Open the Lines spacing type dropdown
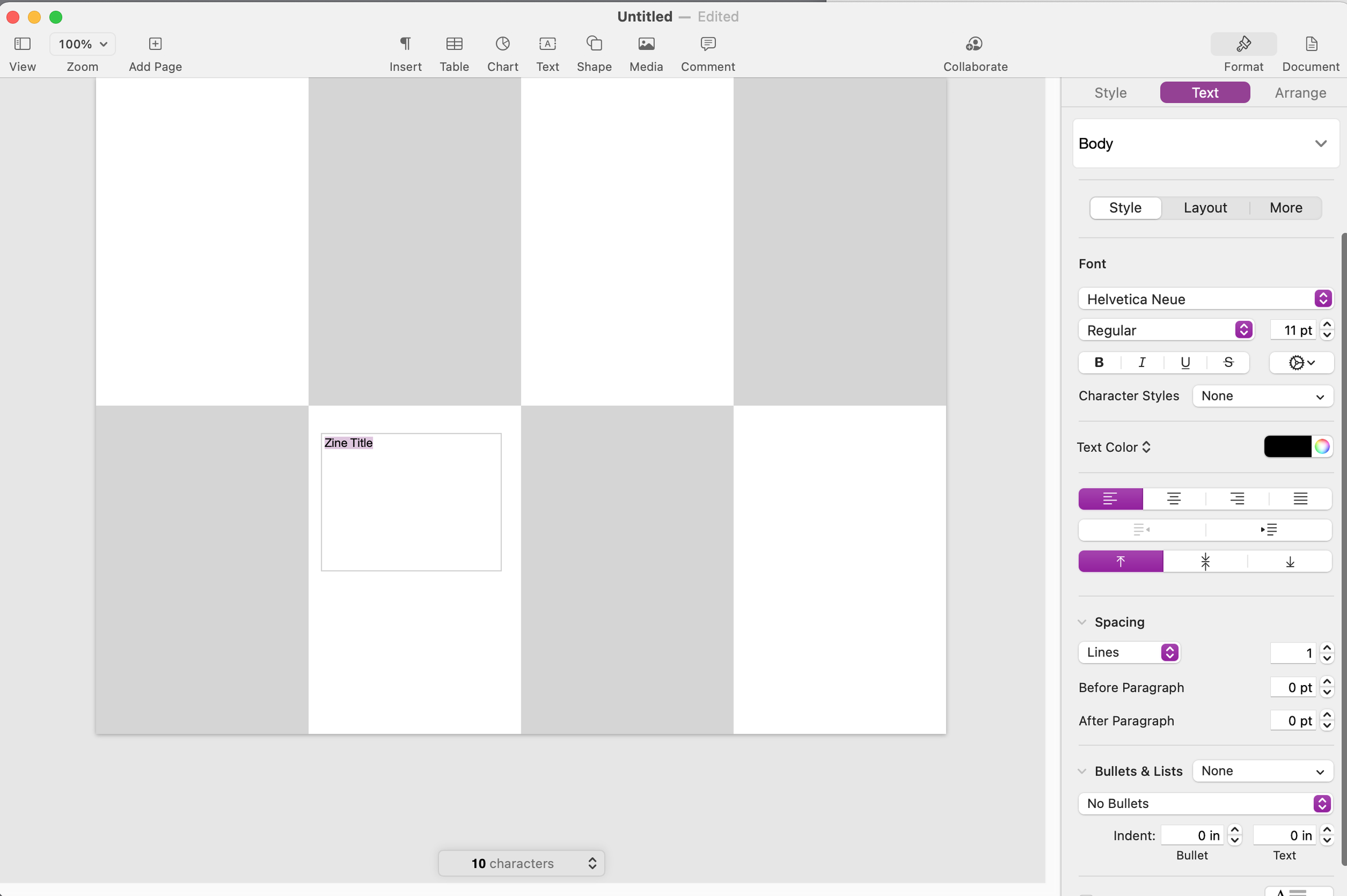Image resolution: width=1347 pixels, height=896 pixels. [x=1129, y=652]
